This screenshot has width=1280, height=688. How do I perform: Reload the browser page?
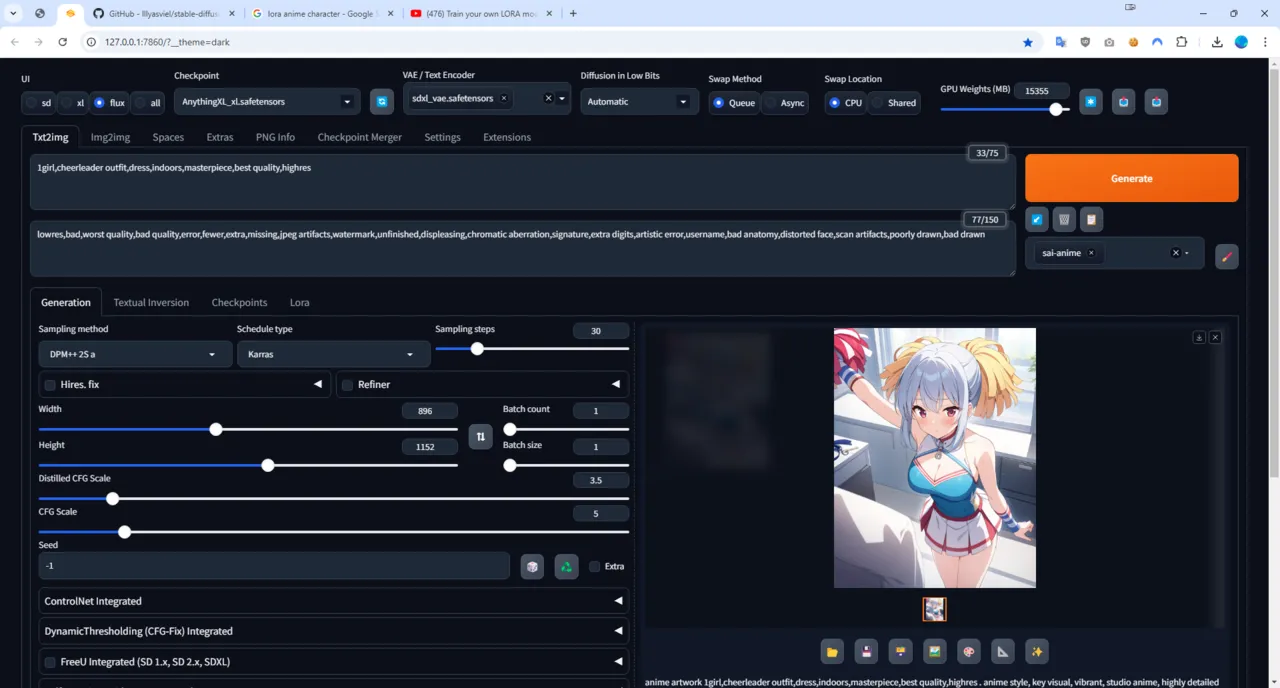pyautogui.click(x=62, y=42)
